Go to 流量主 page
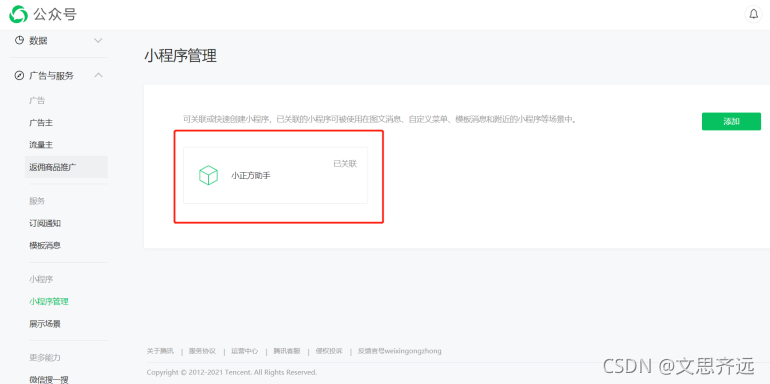The image size is (770, 384). (x=41, y=145)
